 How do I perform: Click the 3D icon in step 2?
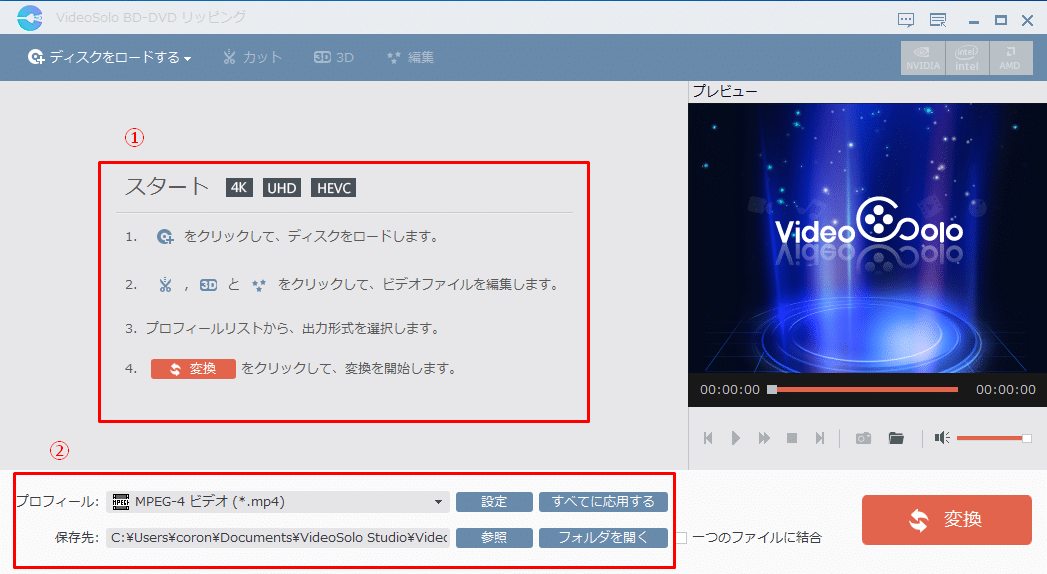[x=208, y=285]
